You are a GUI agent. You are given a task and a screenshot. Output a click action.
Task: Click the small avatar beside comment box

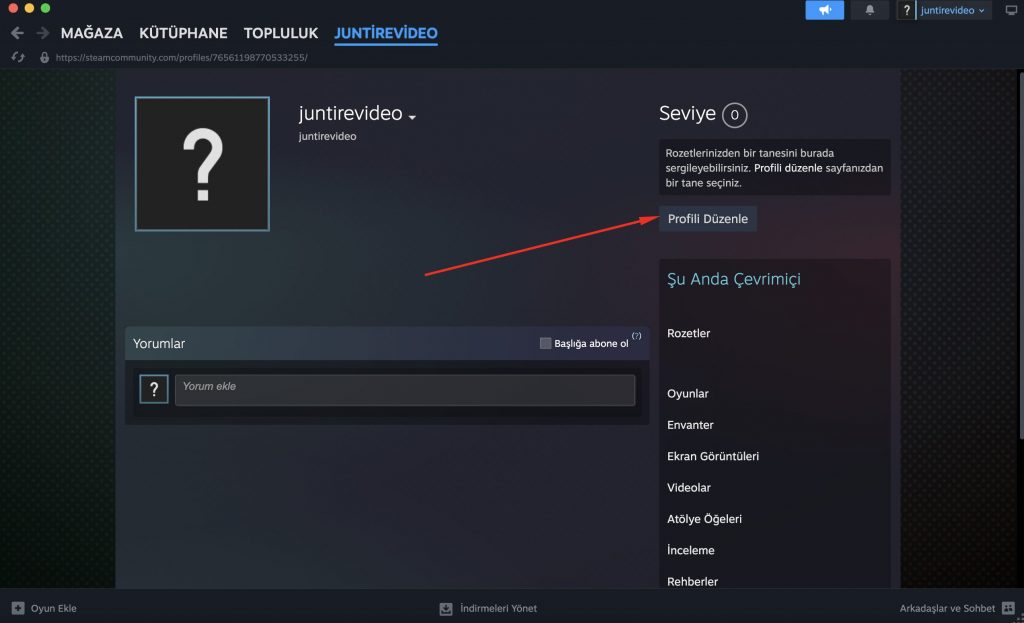click(x=154, y=389)
